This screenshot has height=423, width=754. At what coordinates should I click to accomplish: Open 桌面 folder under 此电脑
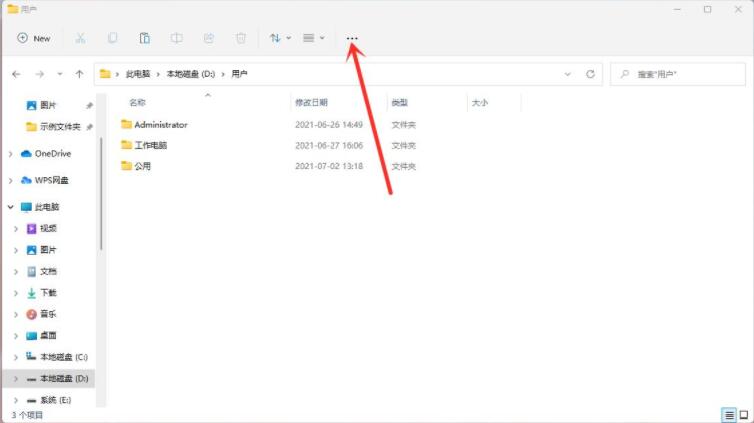(x=48, y=335)
